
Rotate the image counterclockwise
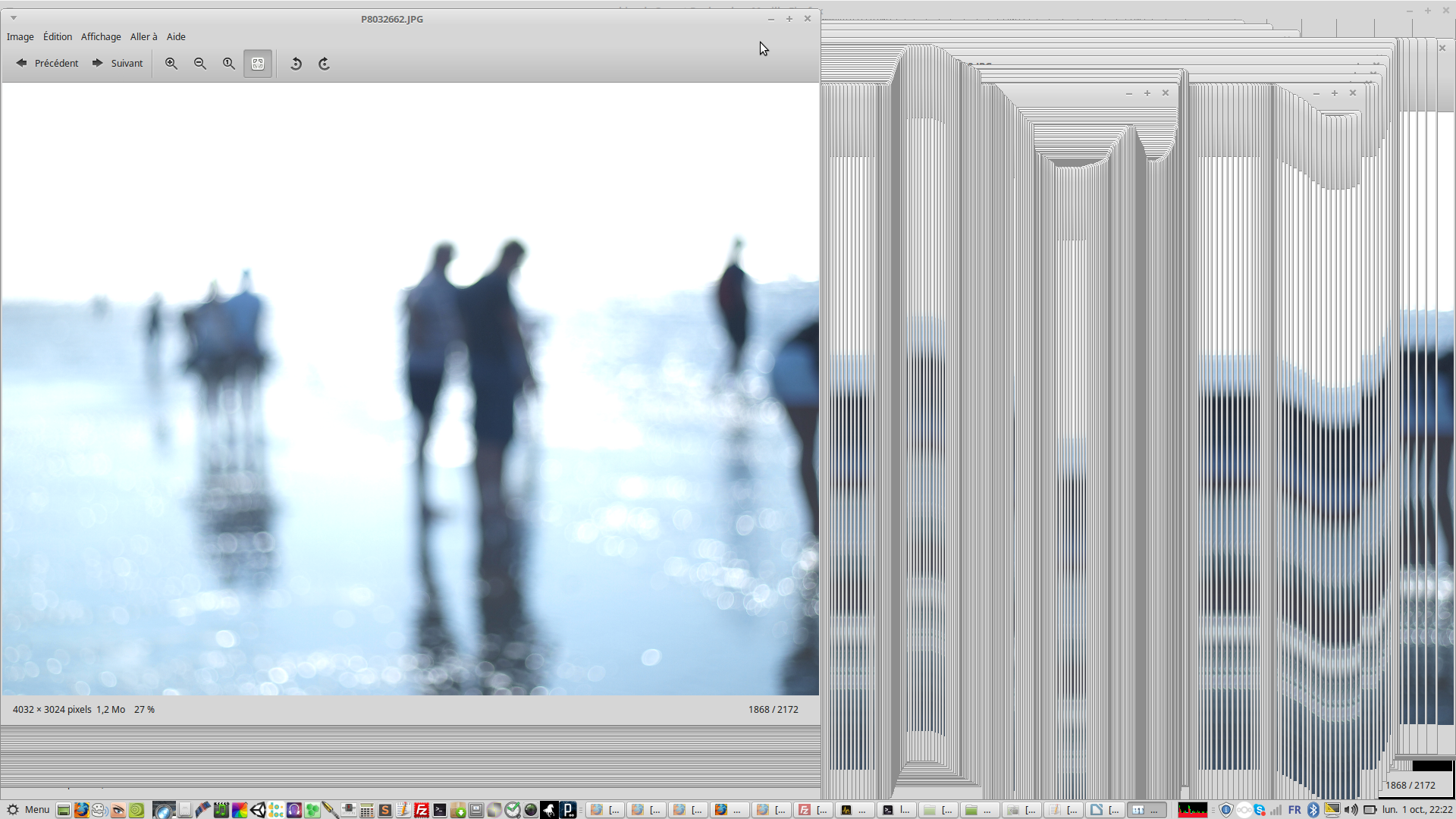[x=297, y=64]
